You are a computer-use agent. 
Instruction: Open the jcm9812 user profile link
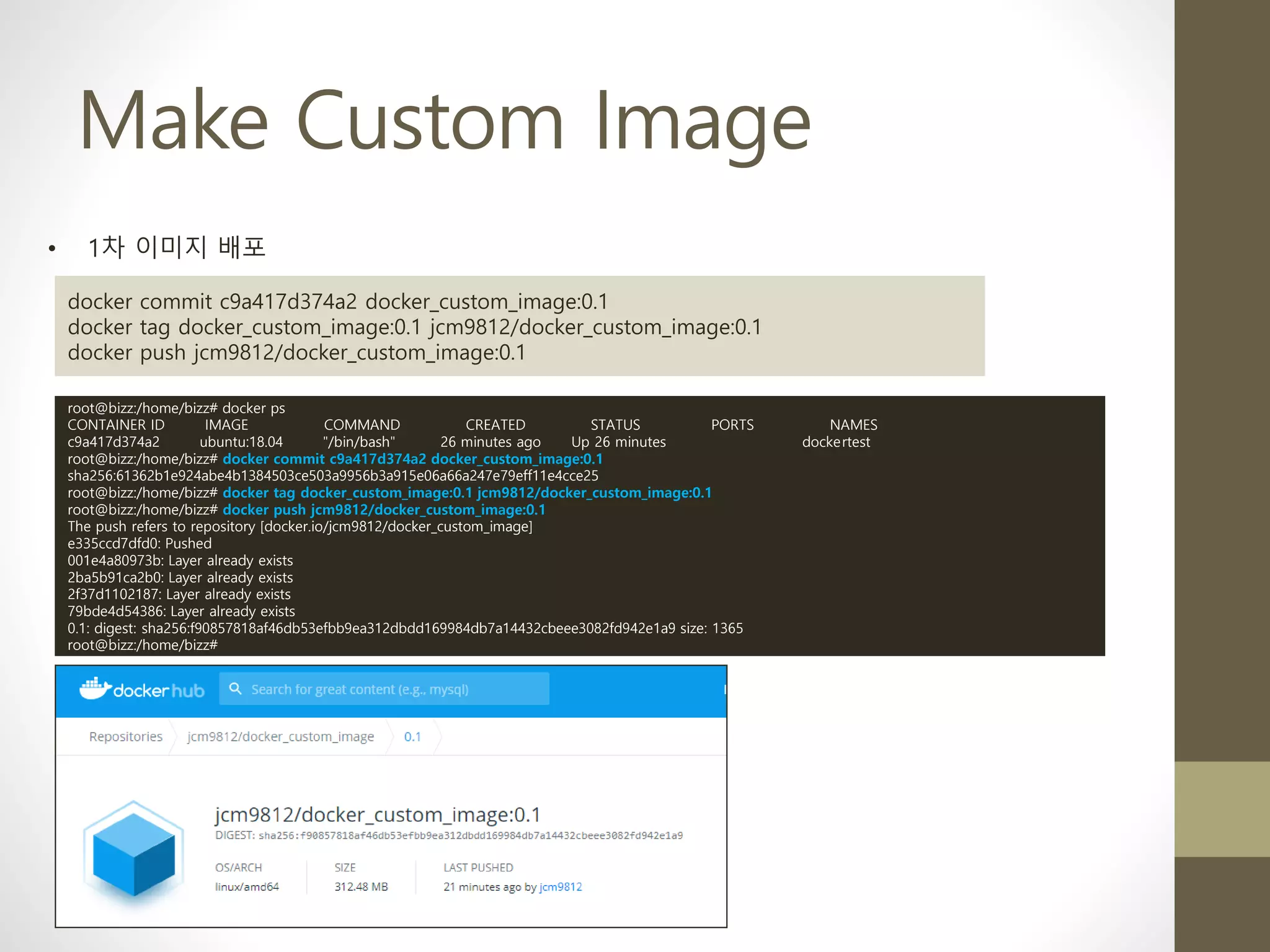click(561, 887)
